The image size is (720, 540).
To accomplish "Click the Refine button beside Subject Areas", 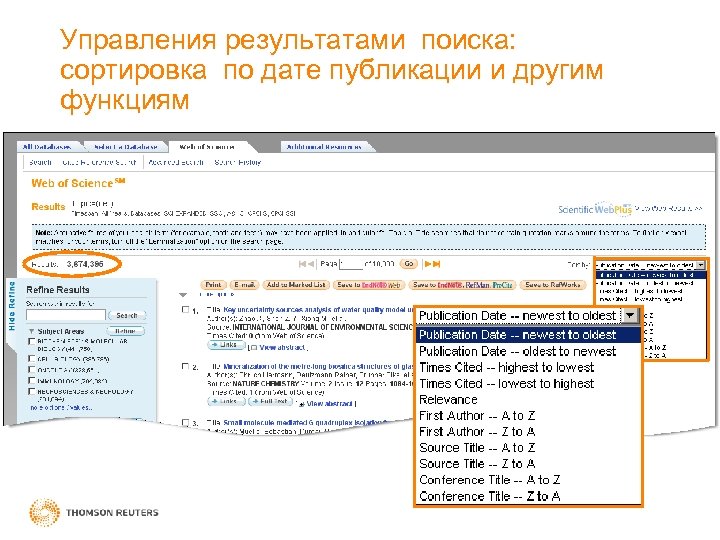I will point(125,331).
